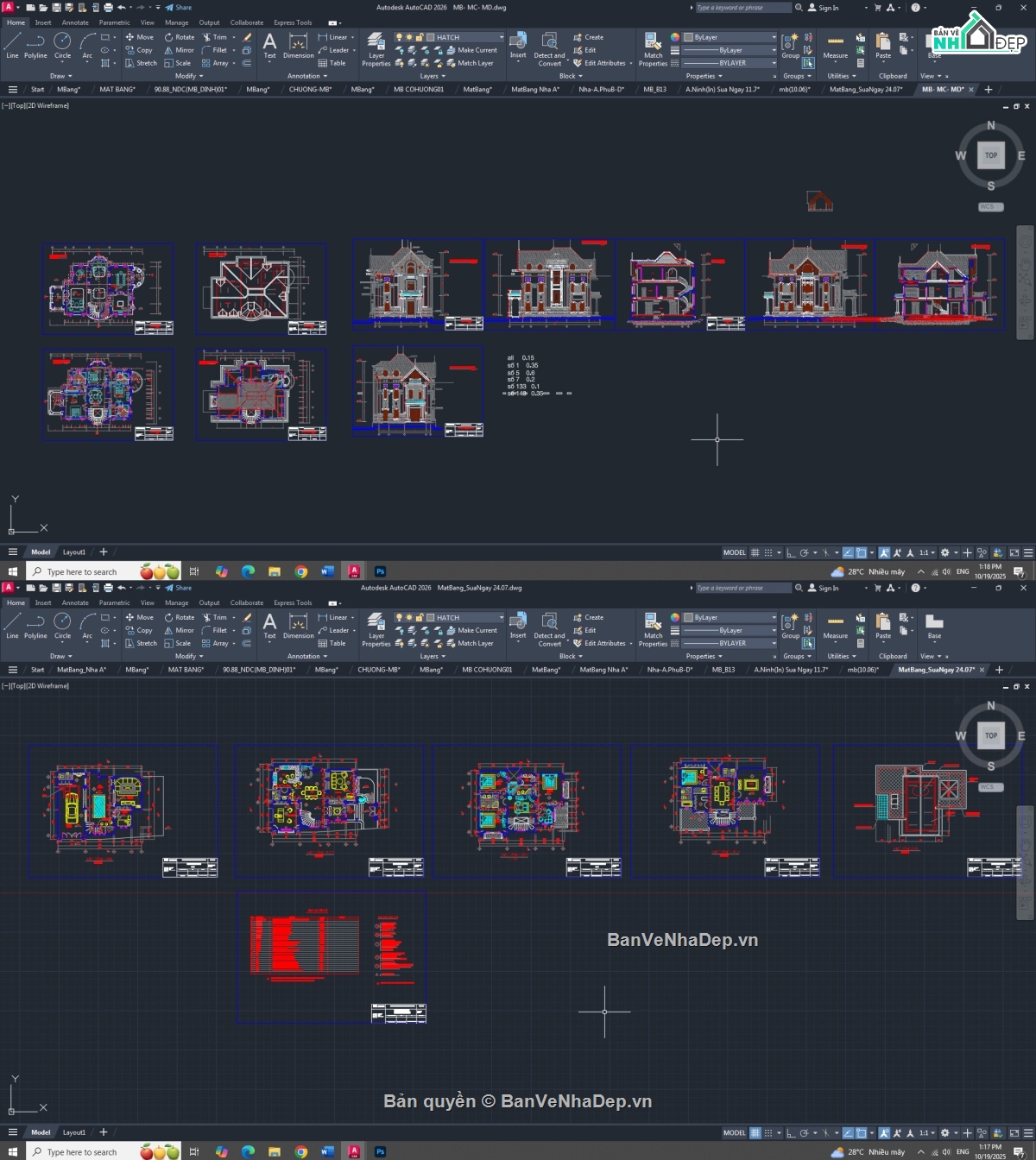
Task: Choose the Dimension tool in the lower window
Action: click(x=298, y=626)
